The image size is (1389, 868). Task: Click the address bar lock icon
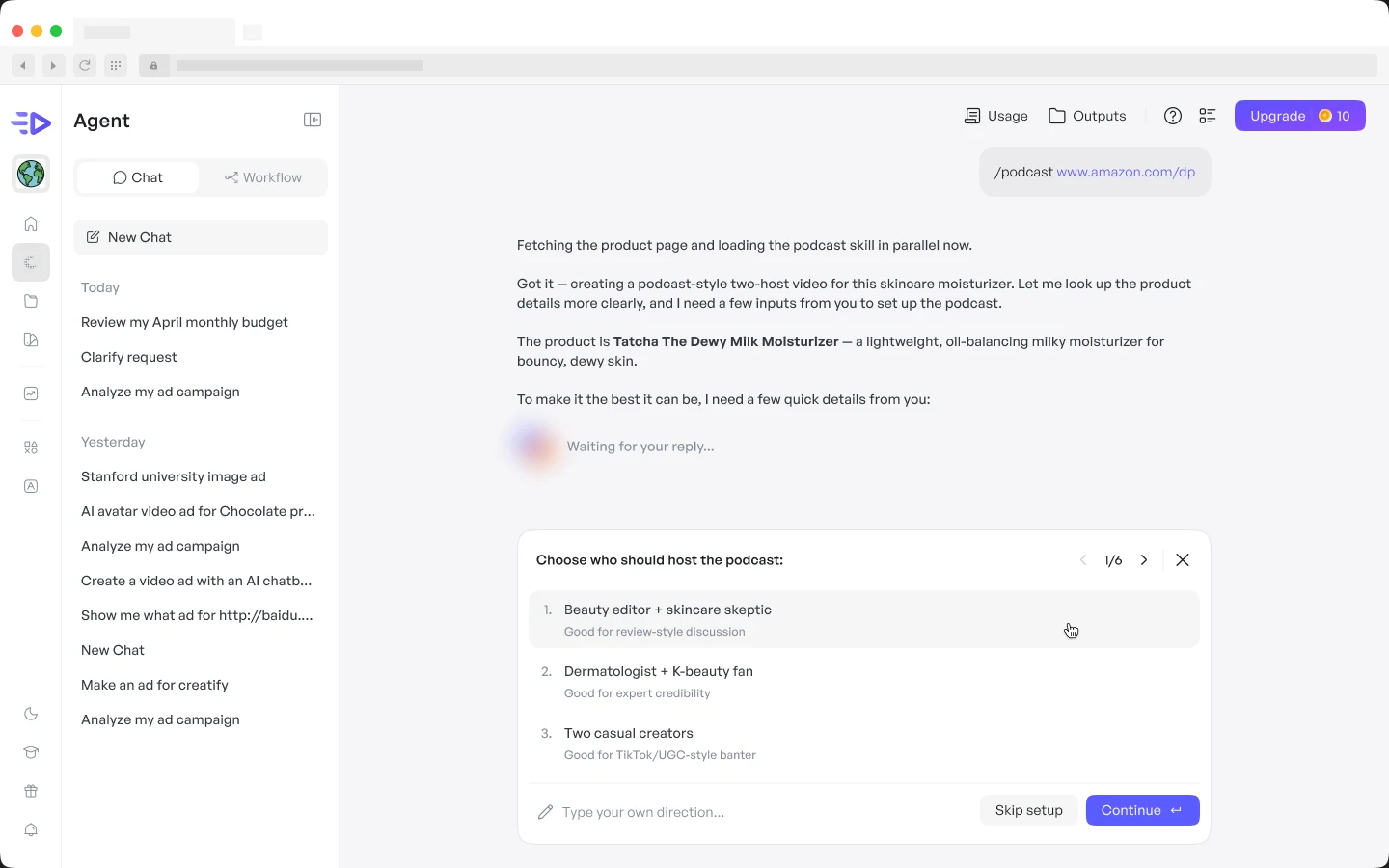[154, 66]
